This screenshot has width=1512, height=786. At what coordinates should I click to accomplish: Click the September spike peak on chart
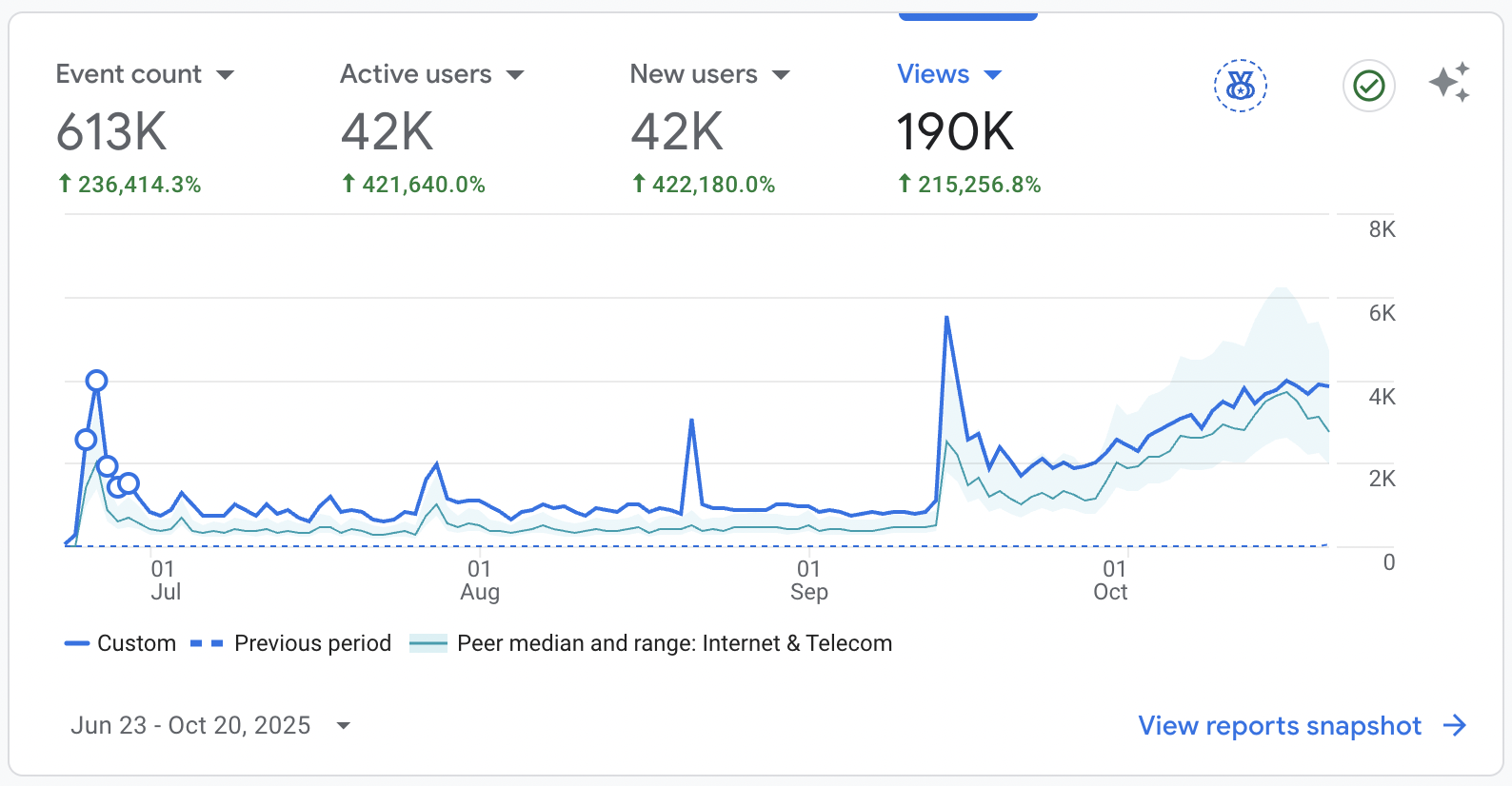946,318
